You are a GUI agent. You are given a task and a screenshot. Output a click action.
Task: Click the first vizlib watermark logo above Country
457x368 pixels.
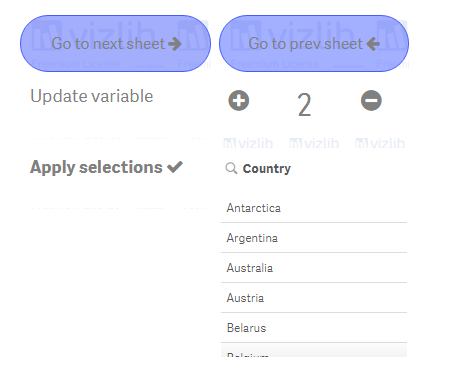[x=248, y=143]
